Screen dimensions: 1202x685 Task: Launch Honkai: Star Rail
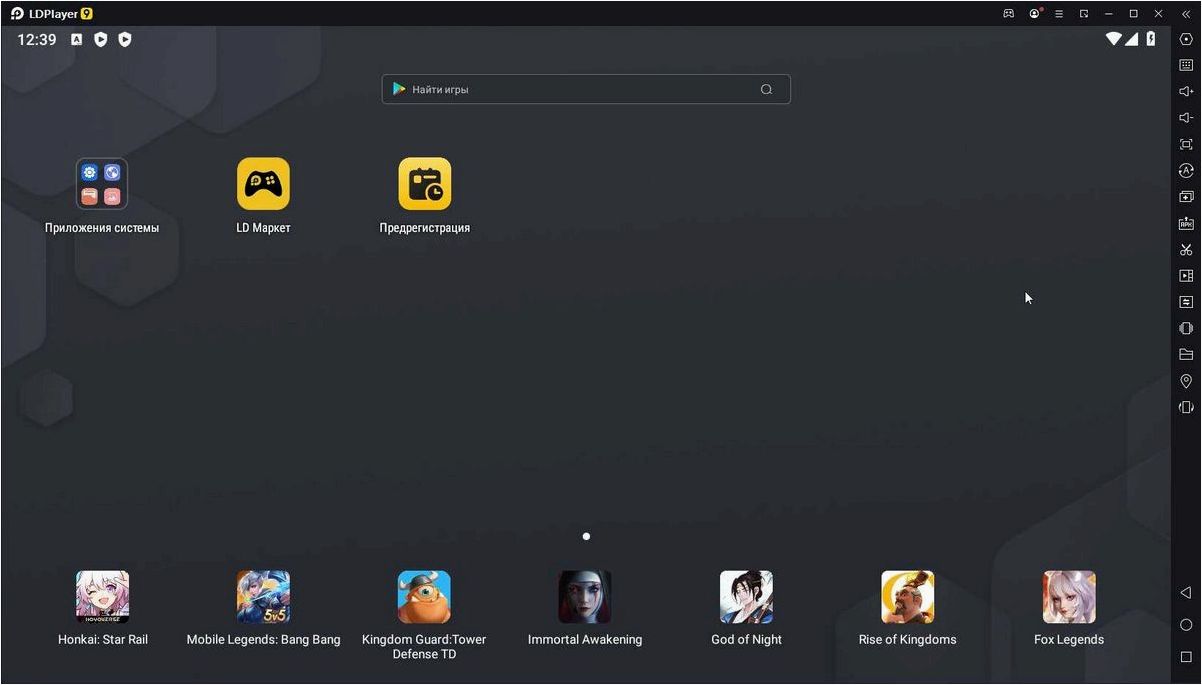pos(103,597)
